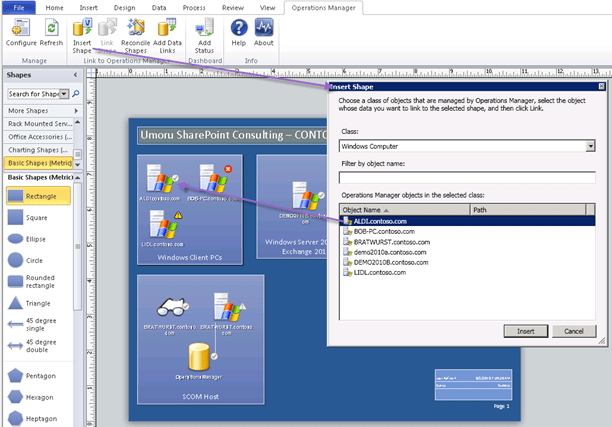Click the glasses icon in the SCOM Host group

171,307
